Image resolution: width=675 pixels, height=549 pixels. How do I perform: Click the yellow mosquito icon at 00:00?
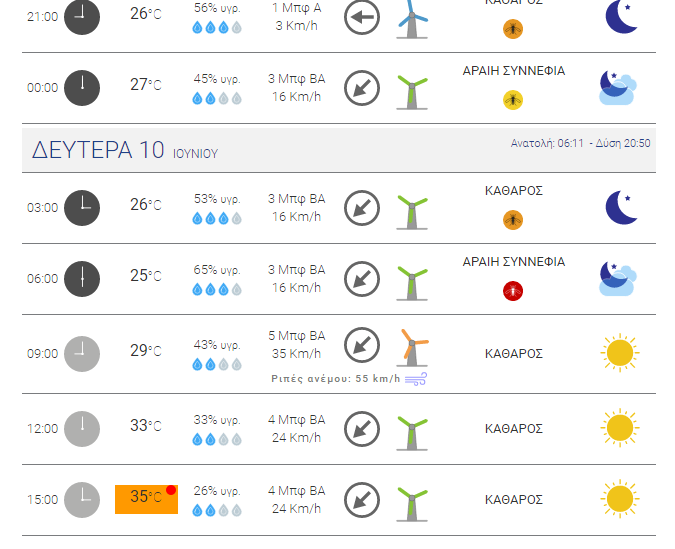point(513,100)
